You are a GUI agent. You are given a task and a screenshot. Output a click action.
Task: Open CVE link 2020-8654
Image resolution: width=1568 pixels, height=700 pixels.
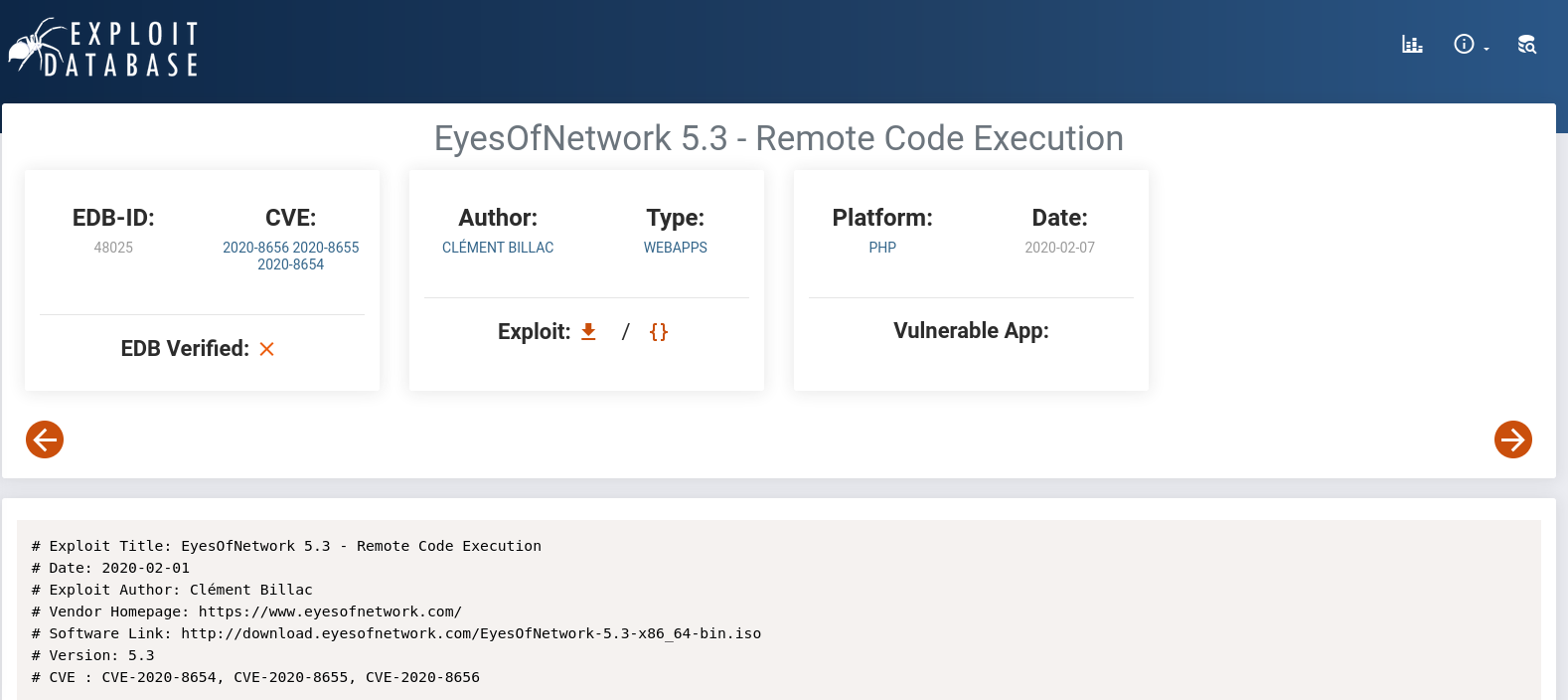click(x=291, y=264)
